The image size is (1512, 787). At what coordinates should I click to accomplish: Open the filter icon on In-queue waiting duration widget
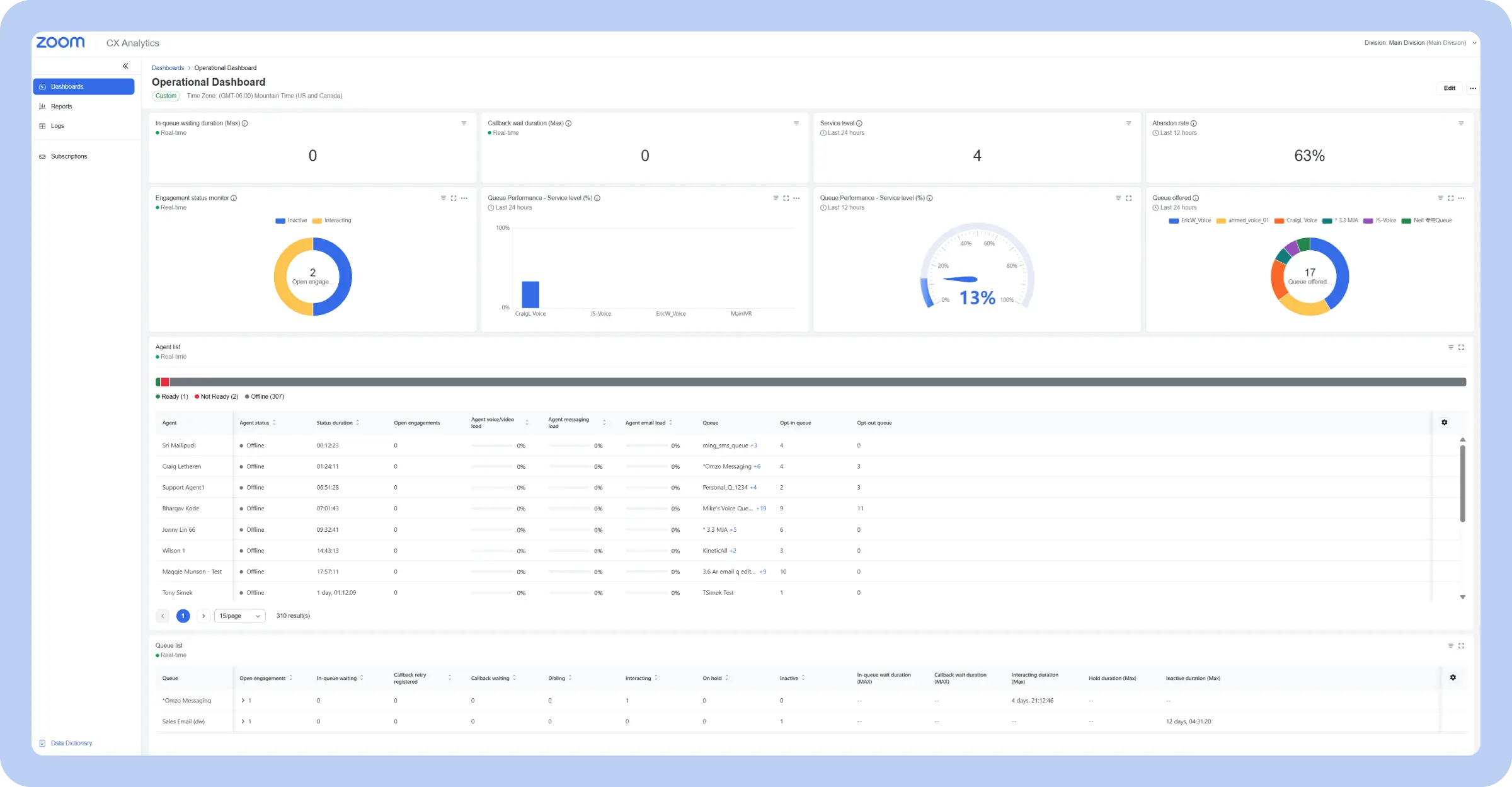tap(464, 123)
